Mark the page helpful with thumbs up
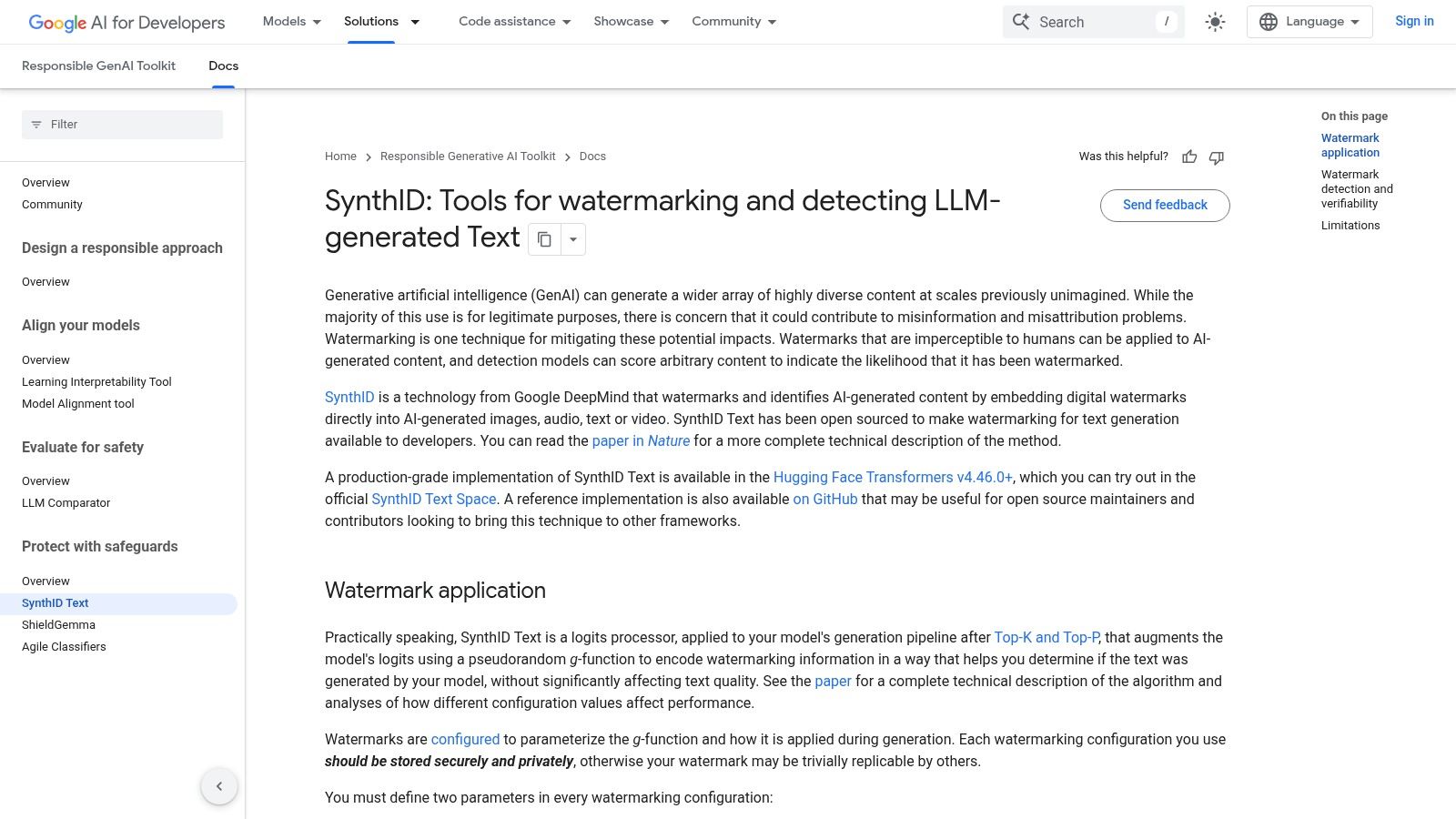The height and width of the screenshot is (819, 1456). [x=1189, y=157]
